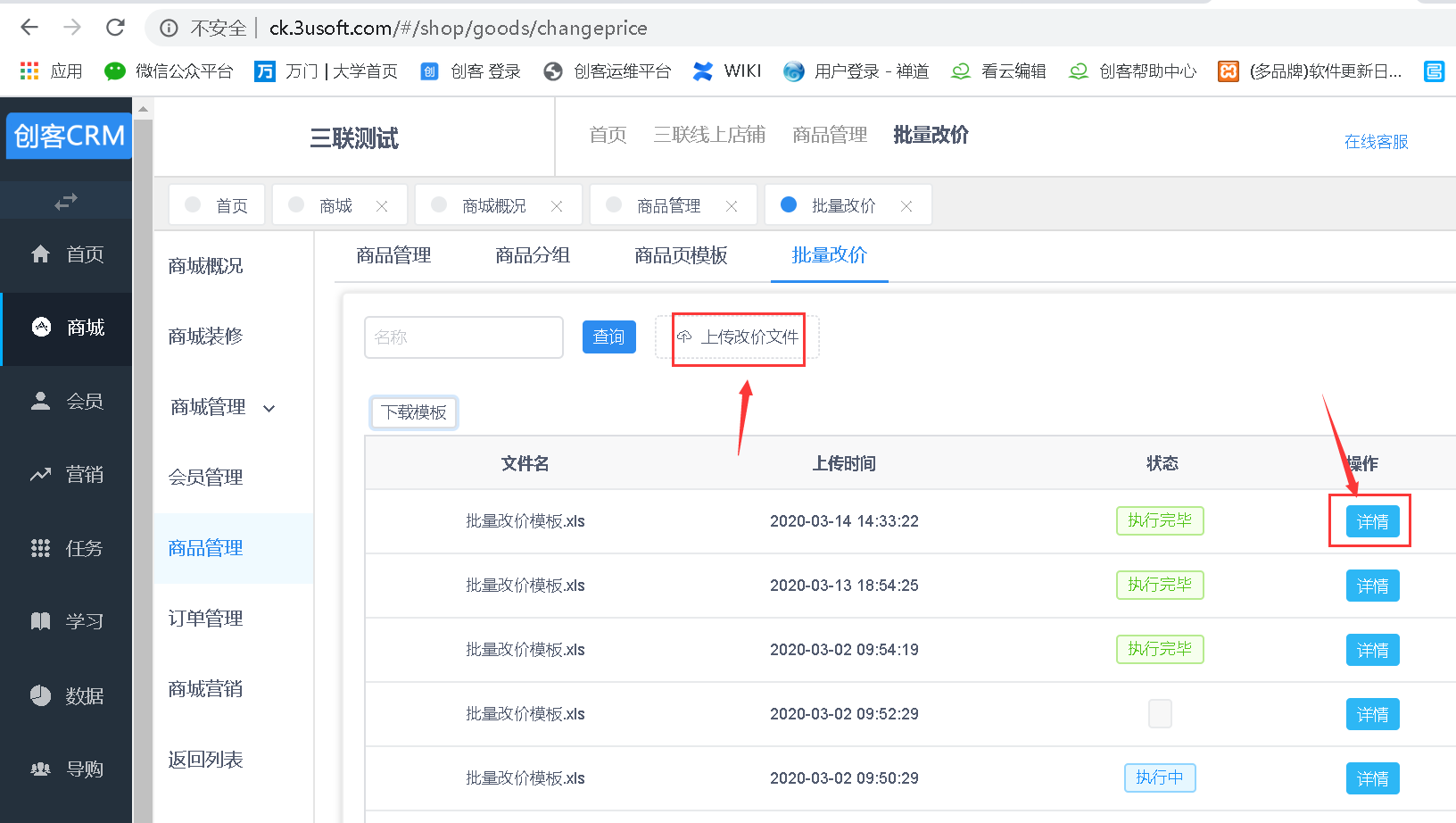1456x823 pixels.
Task: Open 导购 in the dark sidebar
Action: (66, 769)
